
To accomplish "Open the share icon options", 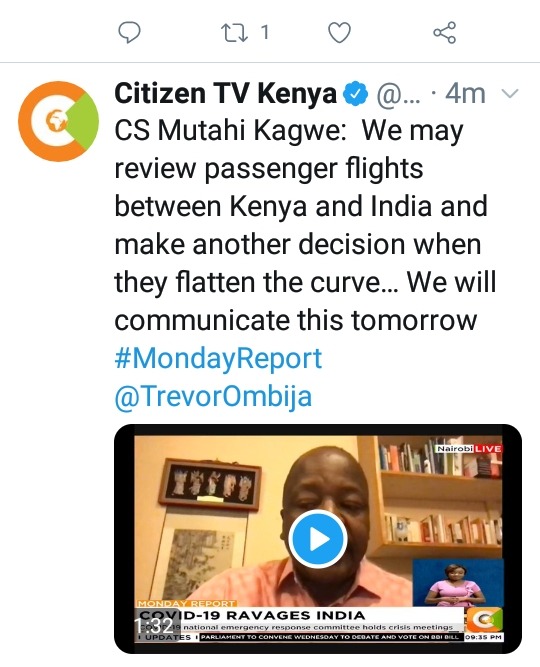I will point(445,32).
